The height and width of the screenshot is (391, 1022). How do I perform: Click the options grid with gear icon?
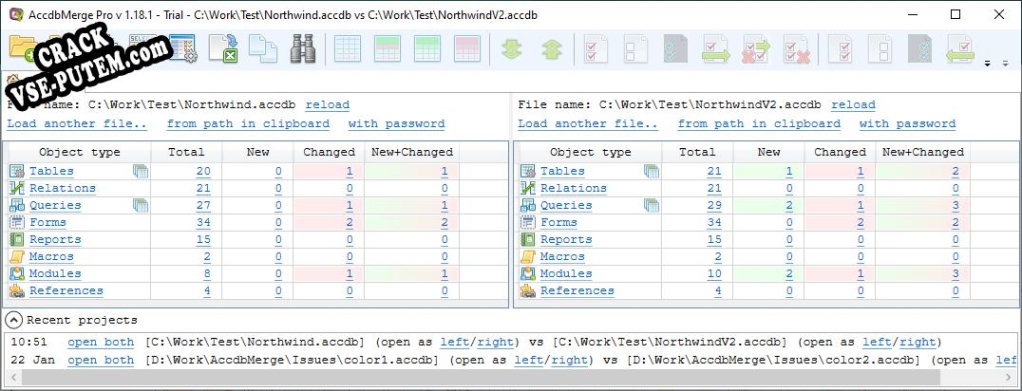(x=182, y=49)
